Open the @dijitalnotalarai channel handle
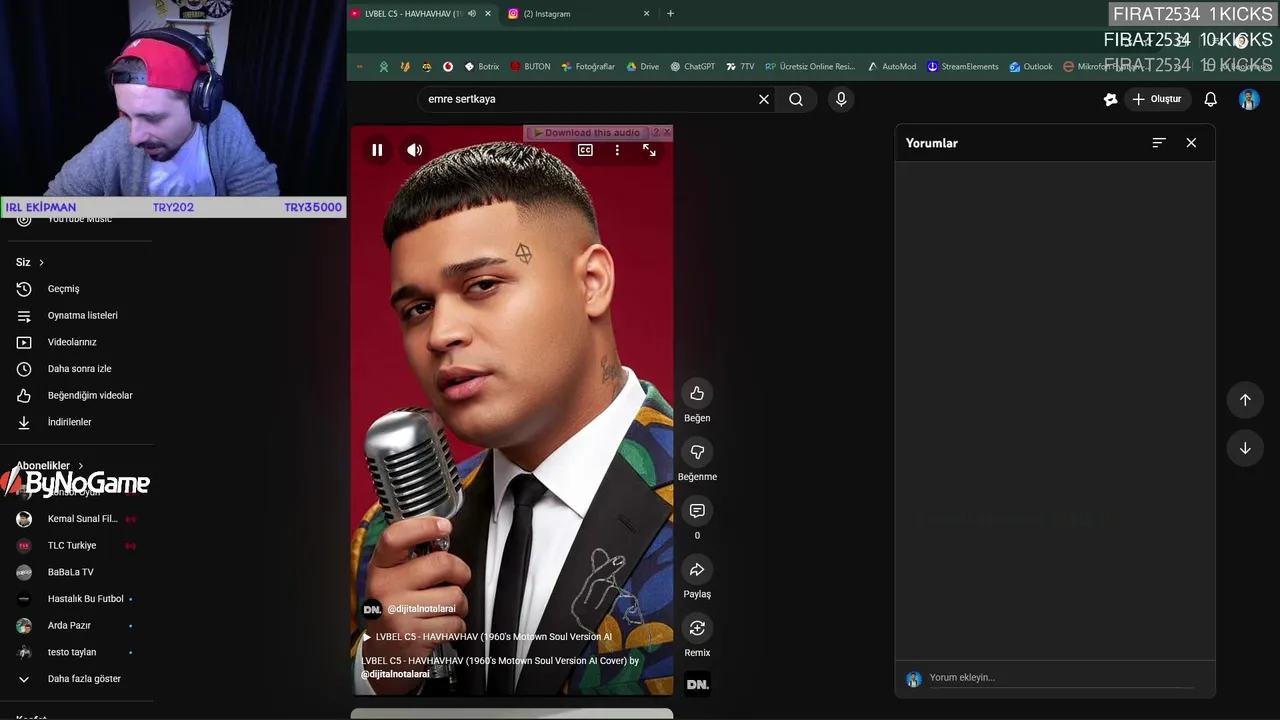The image size is (1280, 720). 421,609
